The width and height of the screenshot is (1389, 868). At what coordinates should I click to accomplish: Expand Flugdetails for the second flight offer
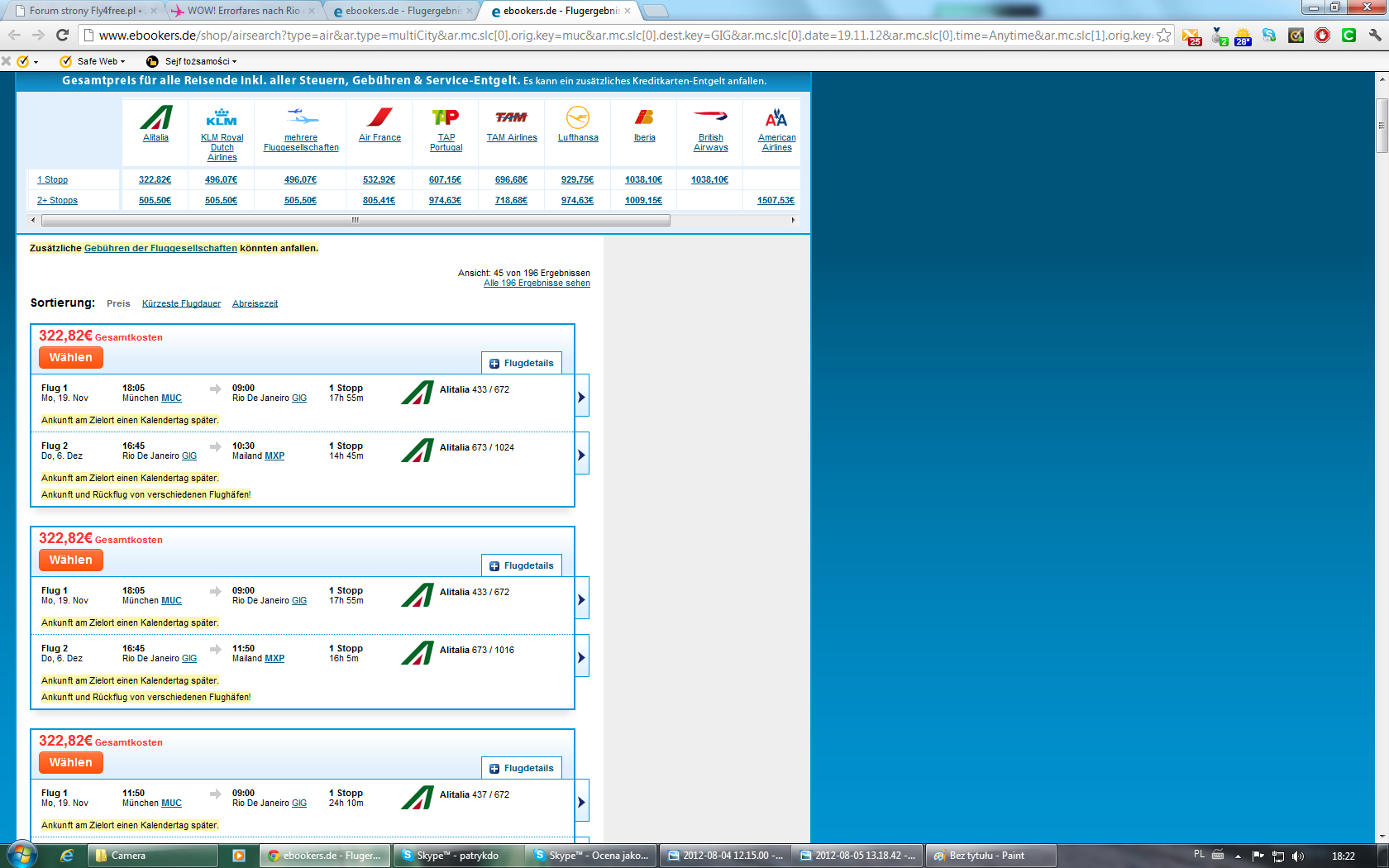522,565
